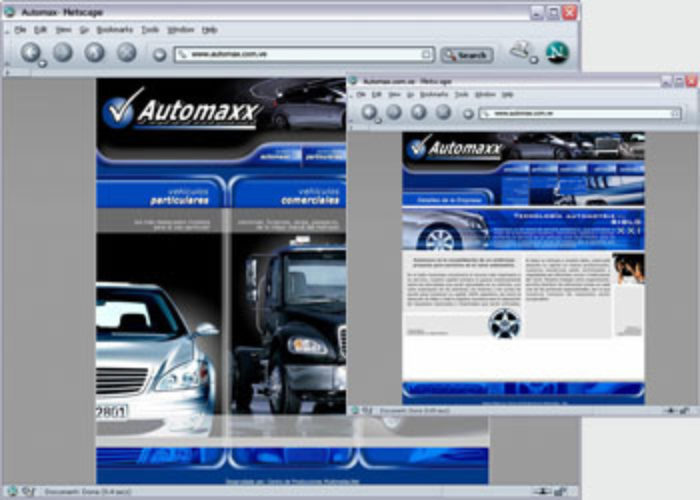Open the URL history dropdown in the small window
Screen dimensions: 700x500
coord(676,114)
